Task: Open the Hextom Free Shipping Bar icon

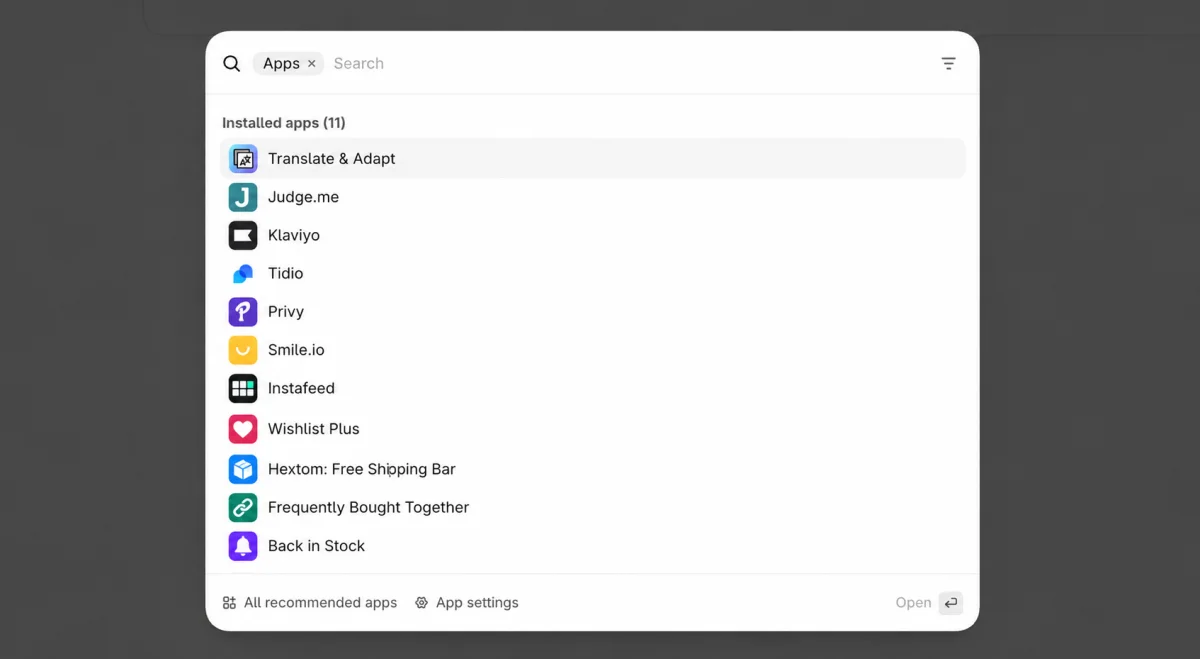Action: (243, 469)
